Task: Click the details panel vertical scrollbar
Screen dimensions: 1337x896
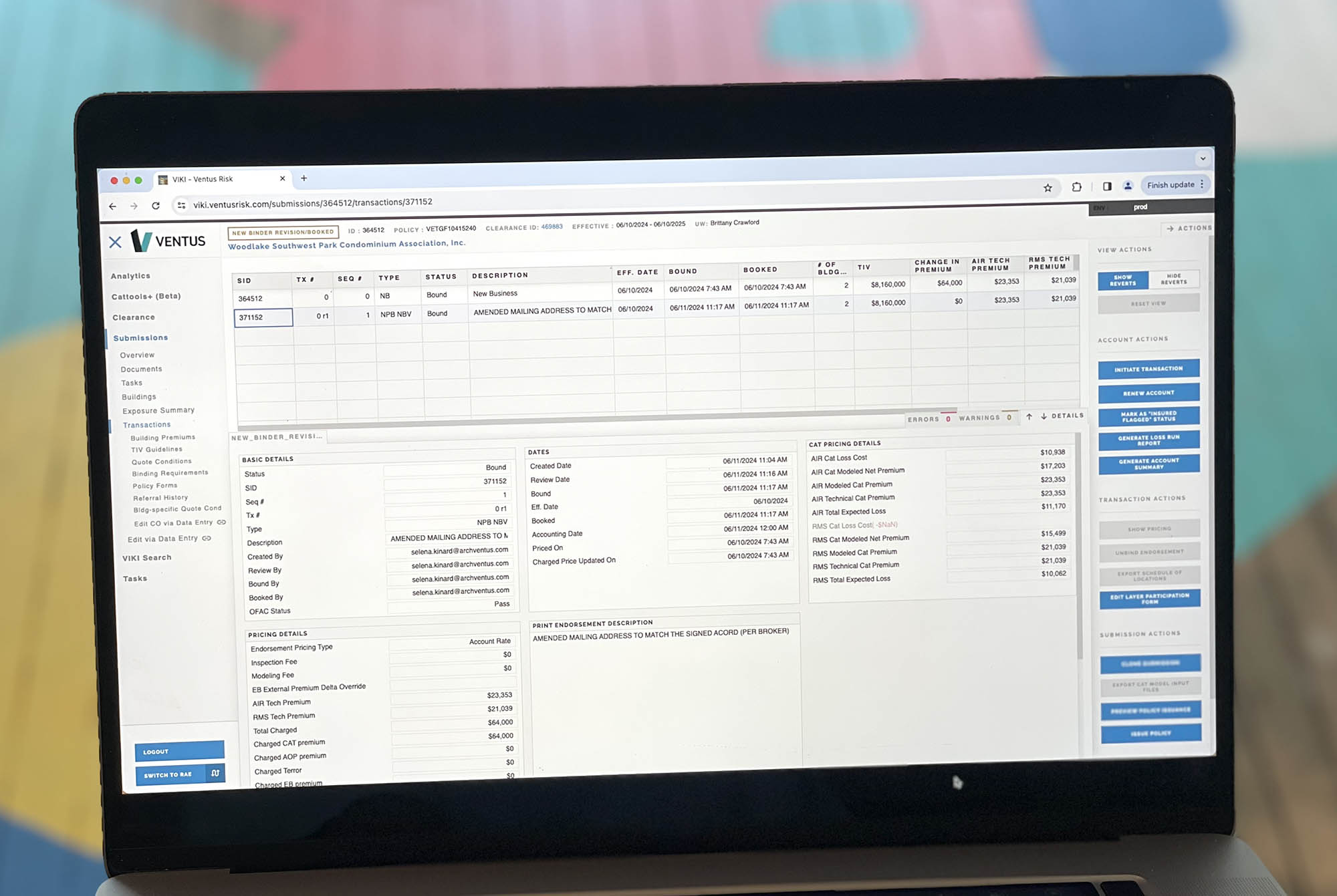Action: point(1078,547)
